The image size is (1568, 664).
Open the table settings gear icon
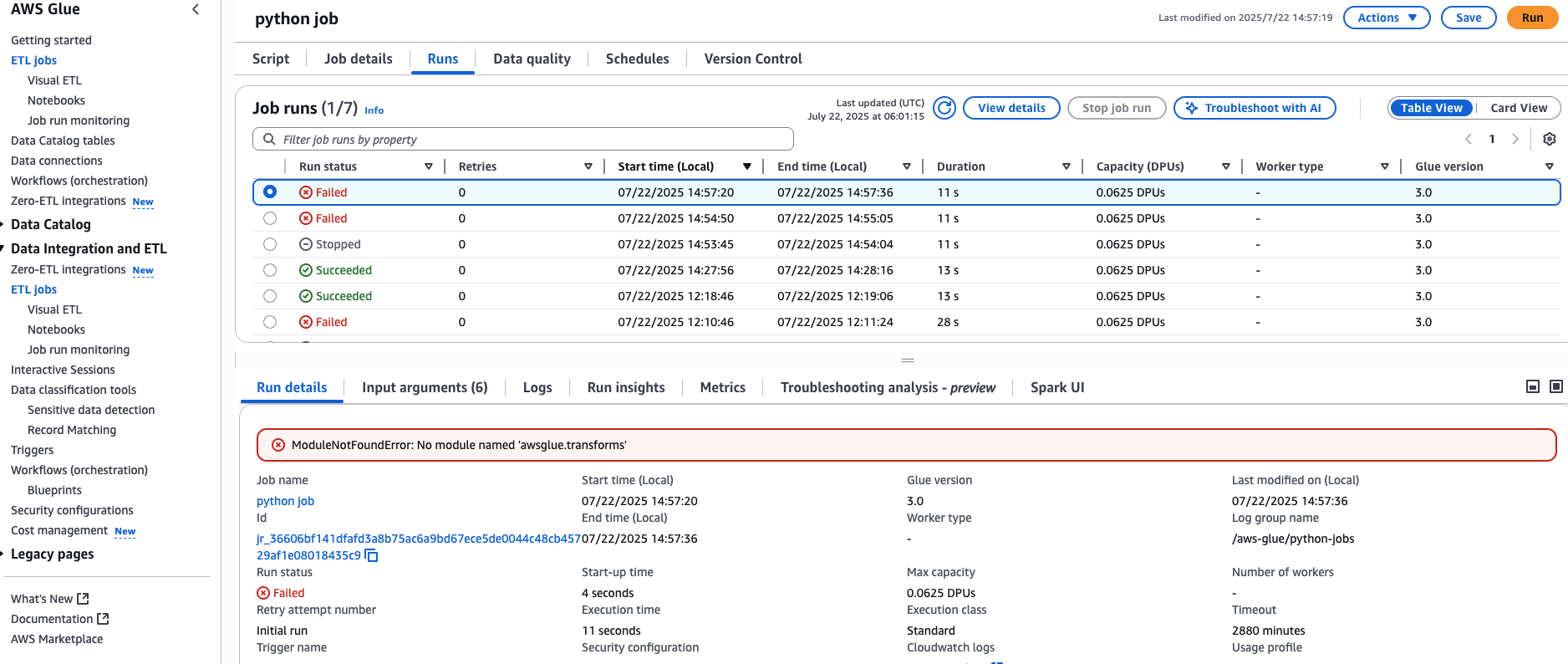1549,139
